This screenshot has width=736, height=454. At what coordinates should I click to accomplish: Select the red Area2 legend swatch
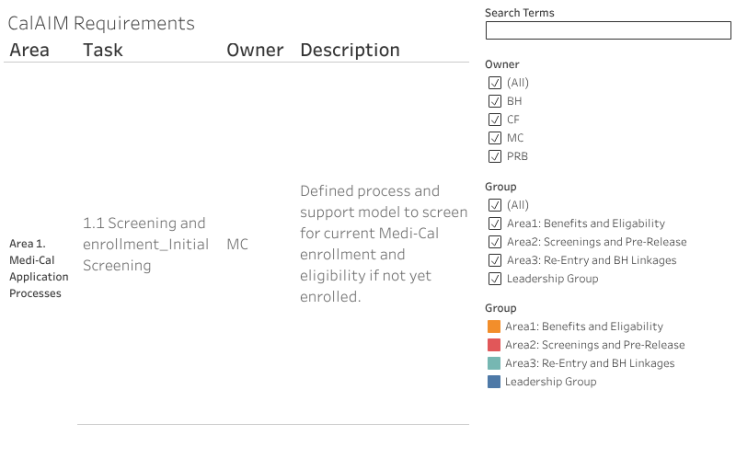tap(494, 345)
